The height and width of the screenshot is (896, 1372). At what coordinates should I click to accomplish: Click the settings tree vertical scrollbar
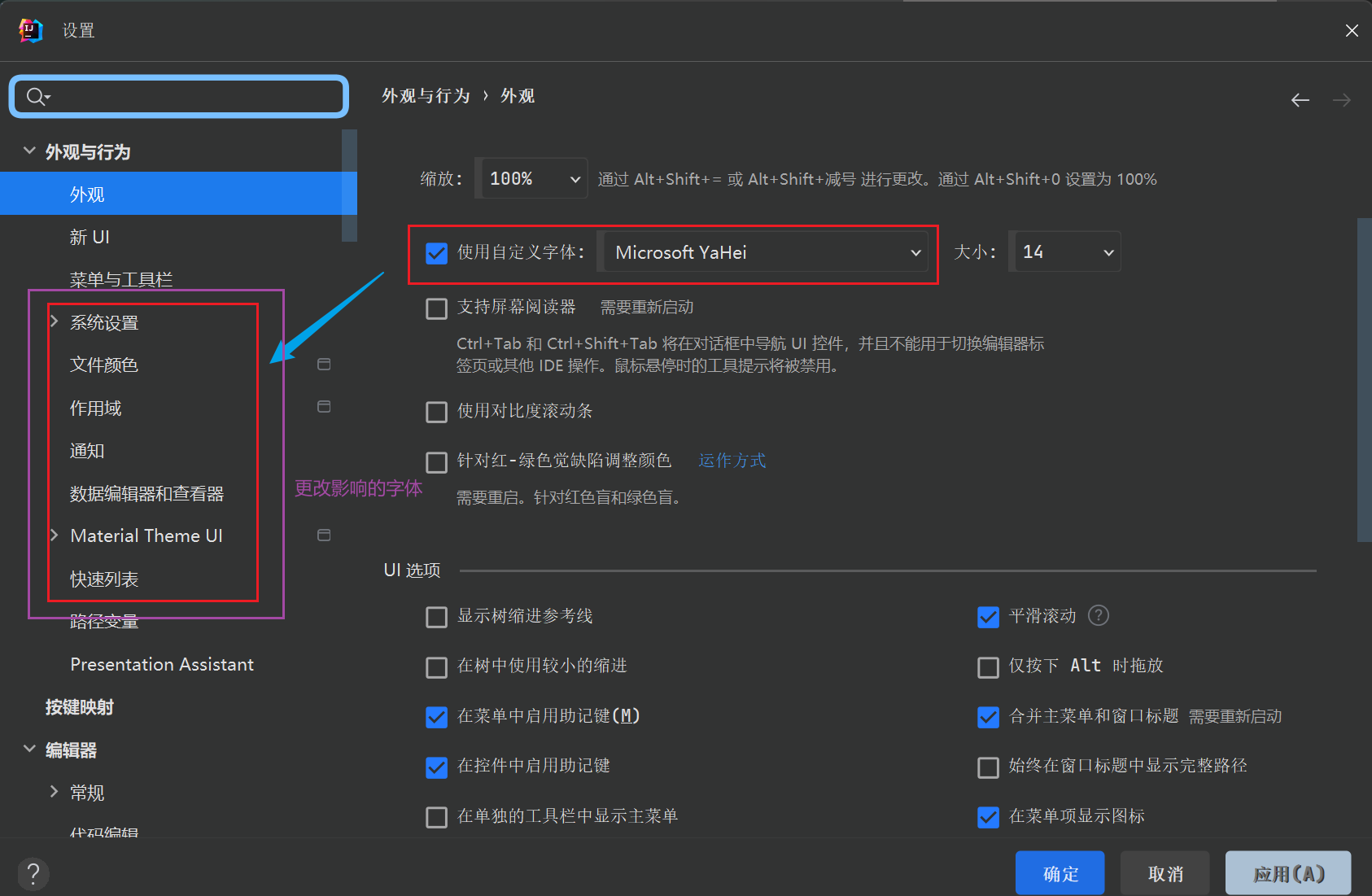point(350,186)
